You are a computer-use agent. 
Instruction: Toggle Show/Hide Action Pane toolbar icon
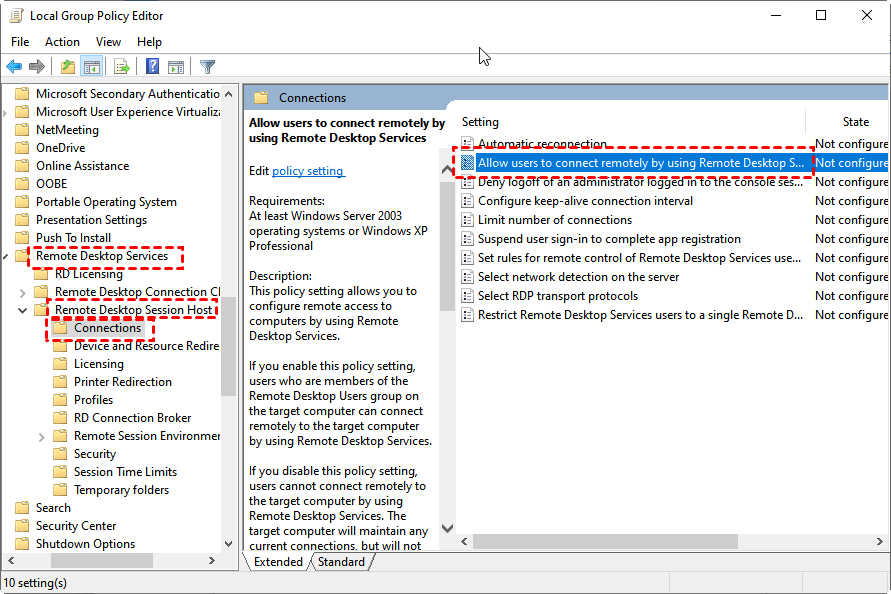(x=176, y=67)
